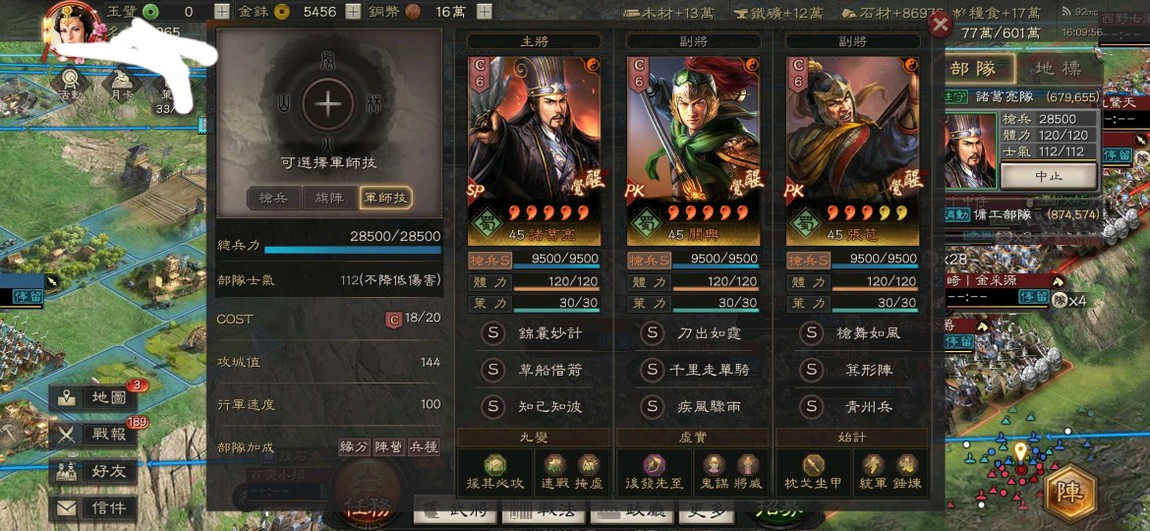Toggle the 陣營 troop bonus filter

point(389,447)
